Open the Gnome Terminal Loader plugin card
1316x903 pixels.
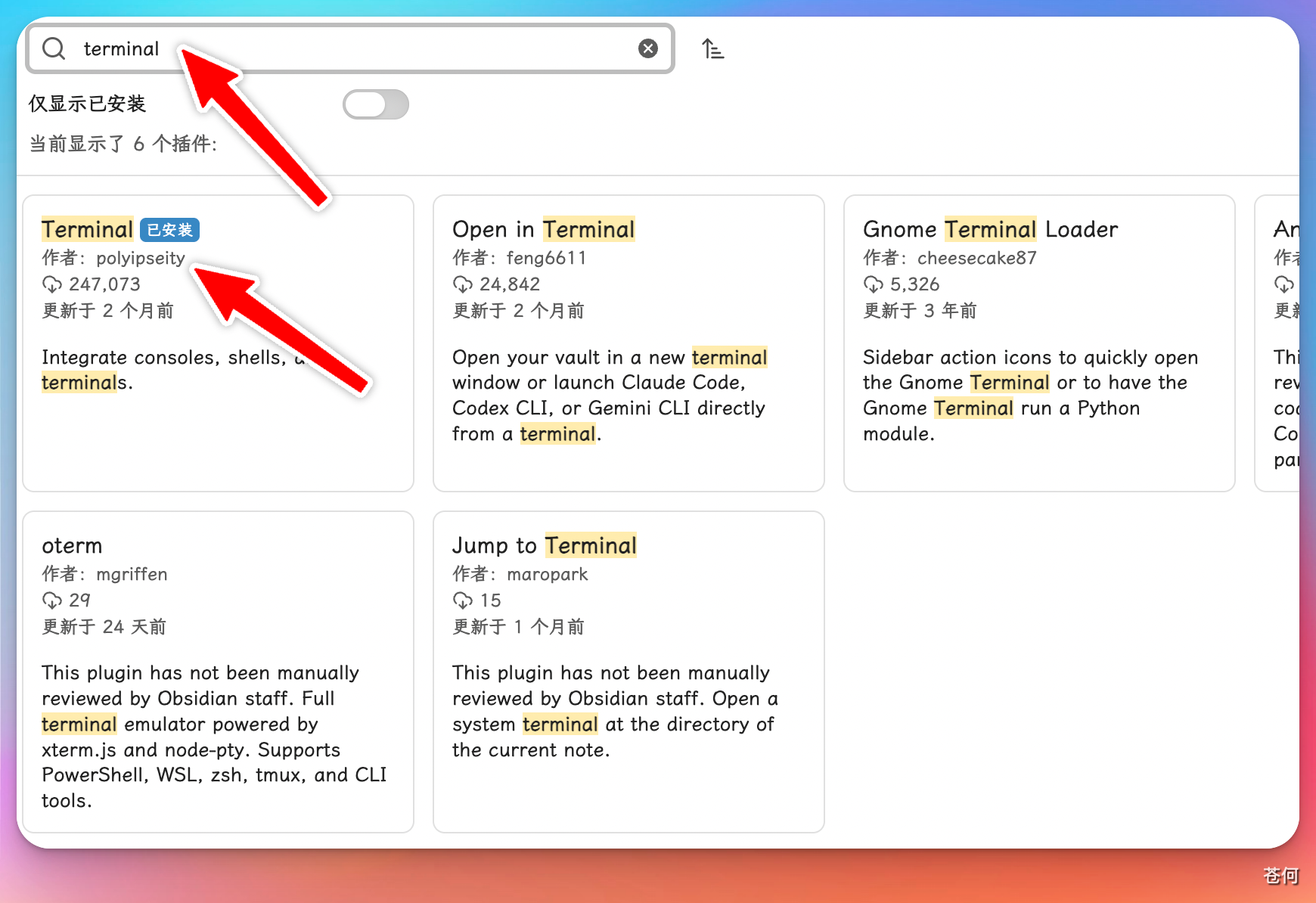[x=1039, y=343]
